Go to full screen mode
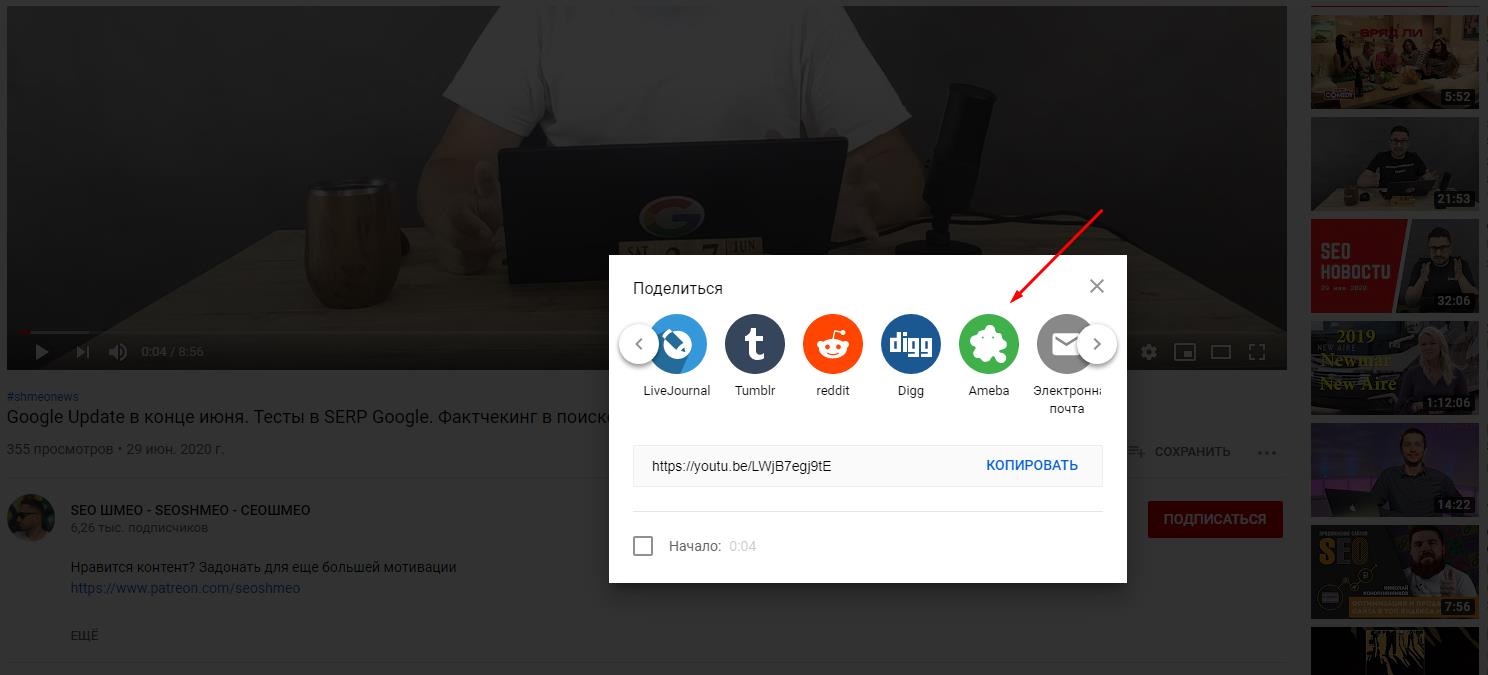This screenshot has width=1488, height=675. pyautogui.click(x=1257, y=352)
